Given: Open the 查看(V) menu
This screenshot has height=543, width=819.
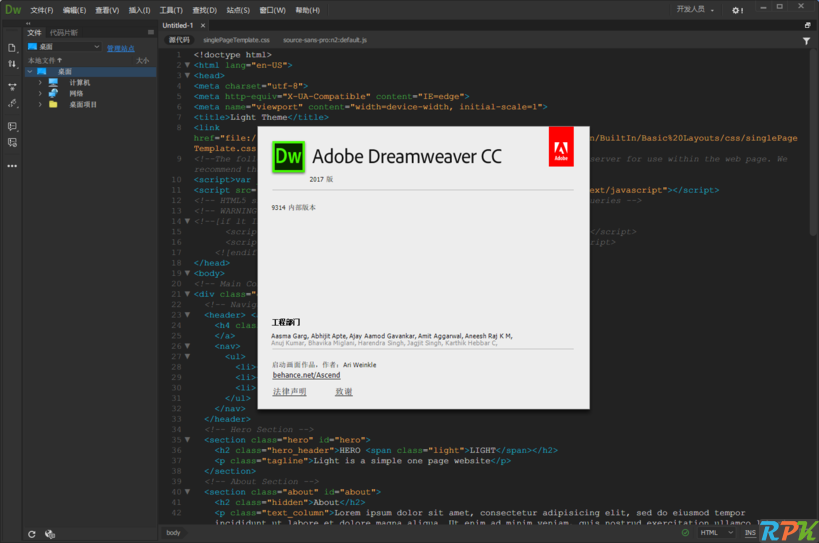Looking at the screenshot, I should point(107,10).
